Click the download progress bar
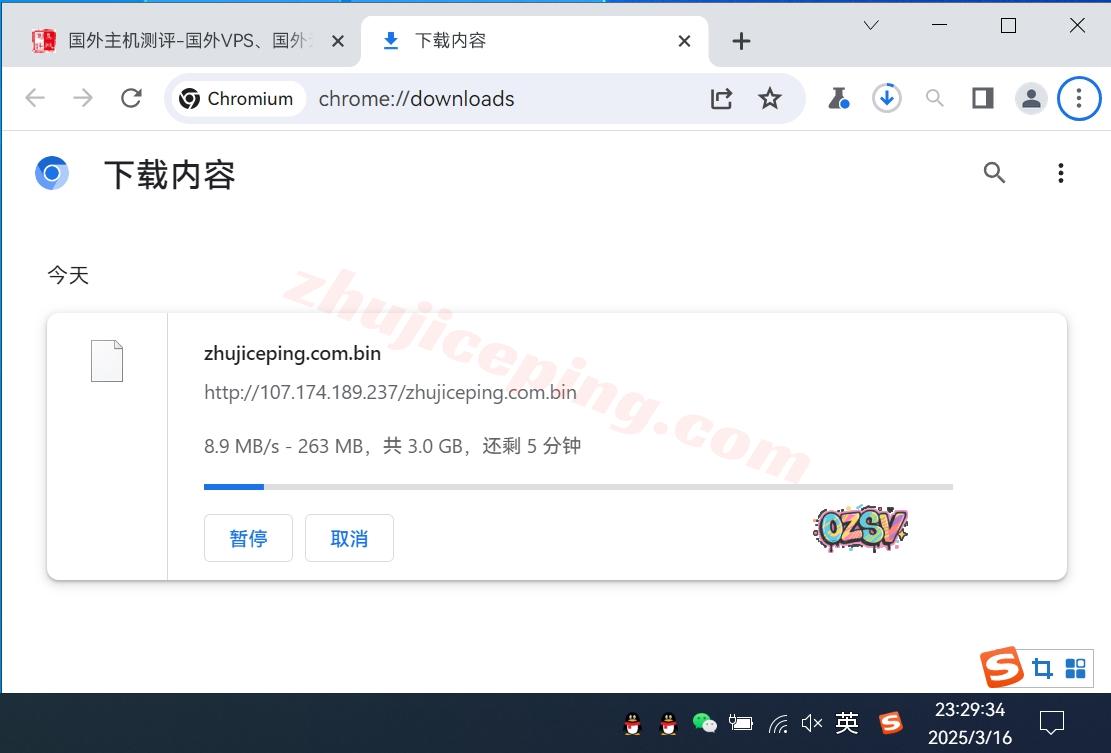1111x753 pixels. pyautogui.click(x=578, y=487)
